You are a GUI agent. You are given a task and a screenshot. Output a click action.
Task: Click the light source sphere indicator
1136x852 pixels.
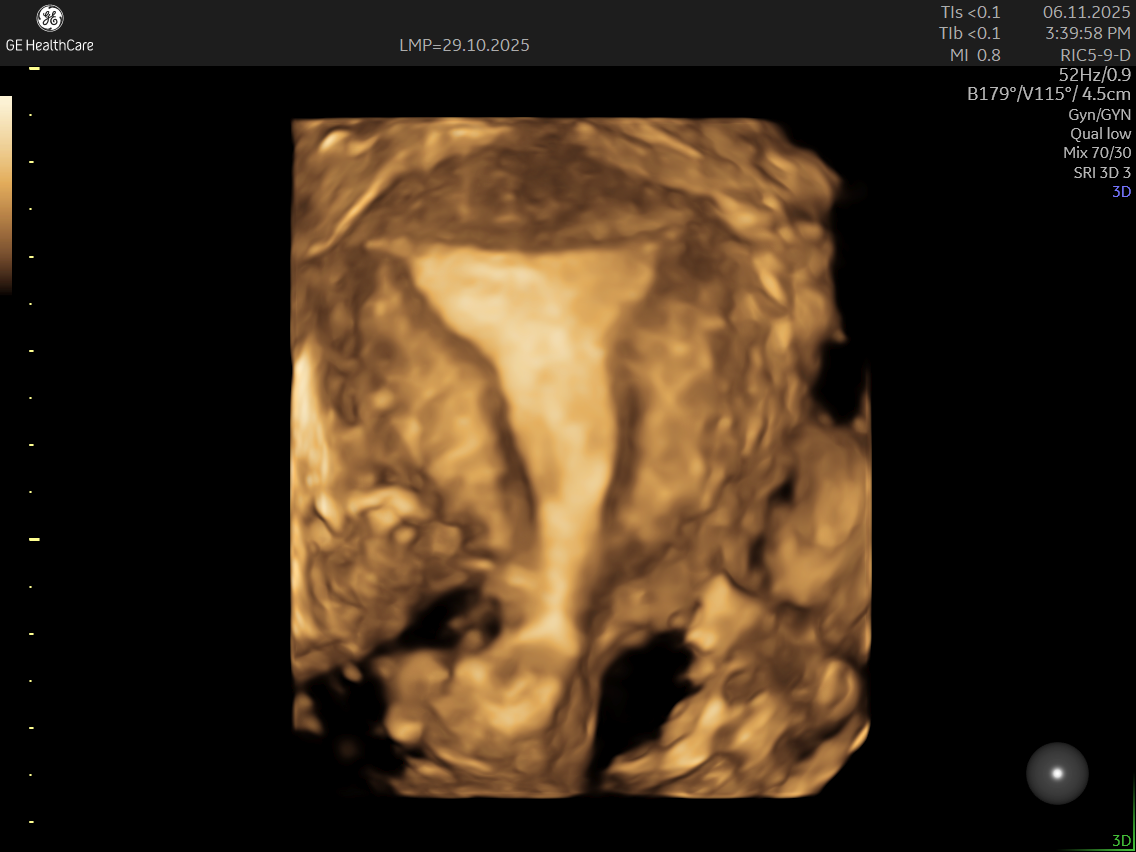(1057, 773)
